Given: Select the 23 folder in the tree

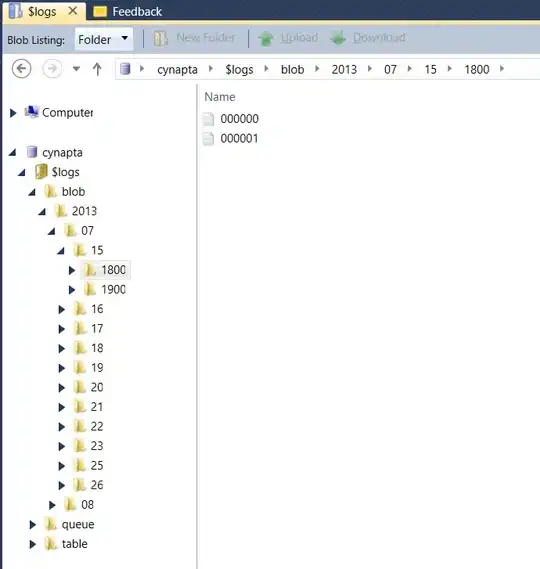Looking at the screenshot, I should point(97,446).
